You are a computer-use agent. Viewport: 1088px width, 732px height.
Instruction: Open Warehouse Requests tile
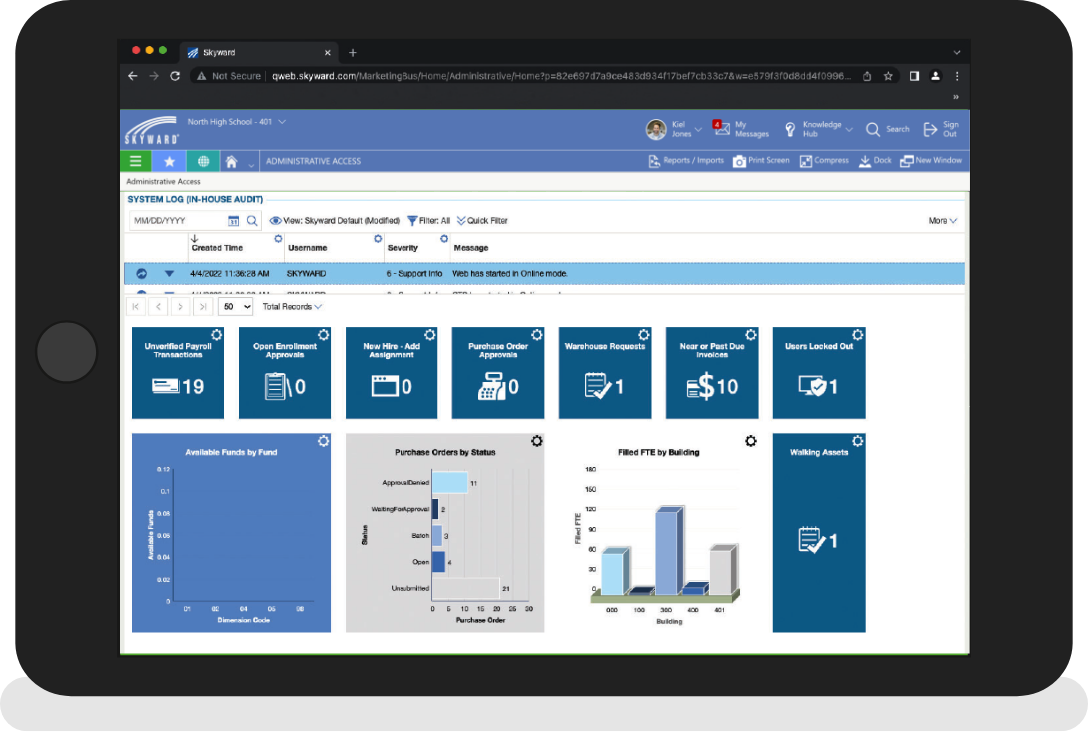point(605,373)
